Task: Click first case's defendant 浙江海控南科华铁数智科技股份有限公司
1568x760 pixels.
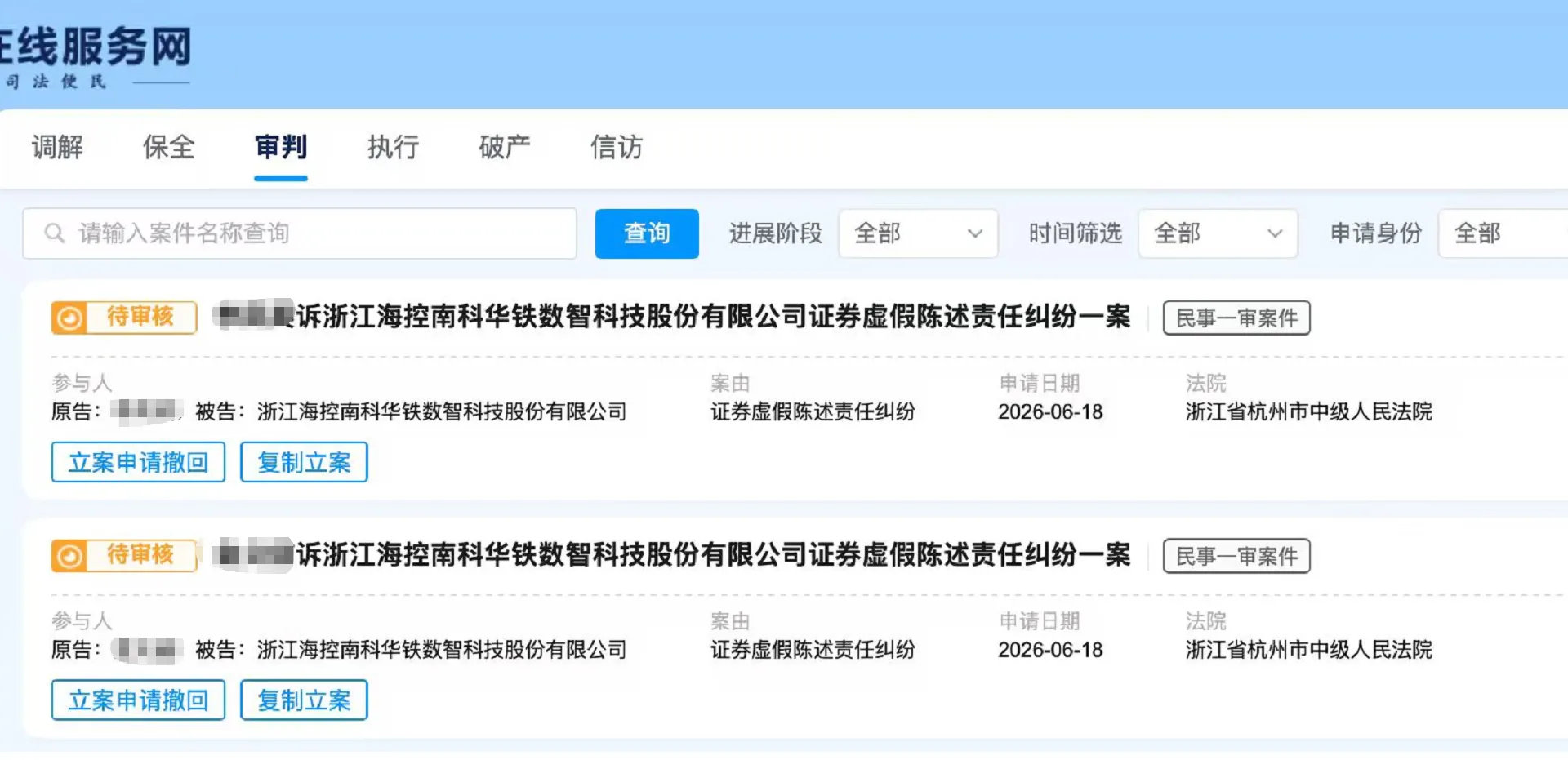Action: 442,411
